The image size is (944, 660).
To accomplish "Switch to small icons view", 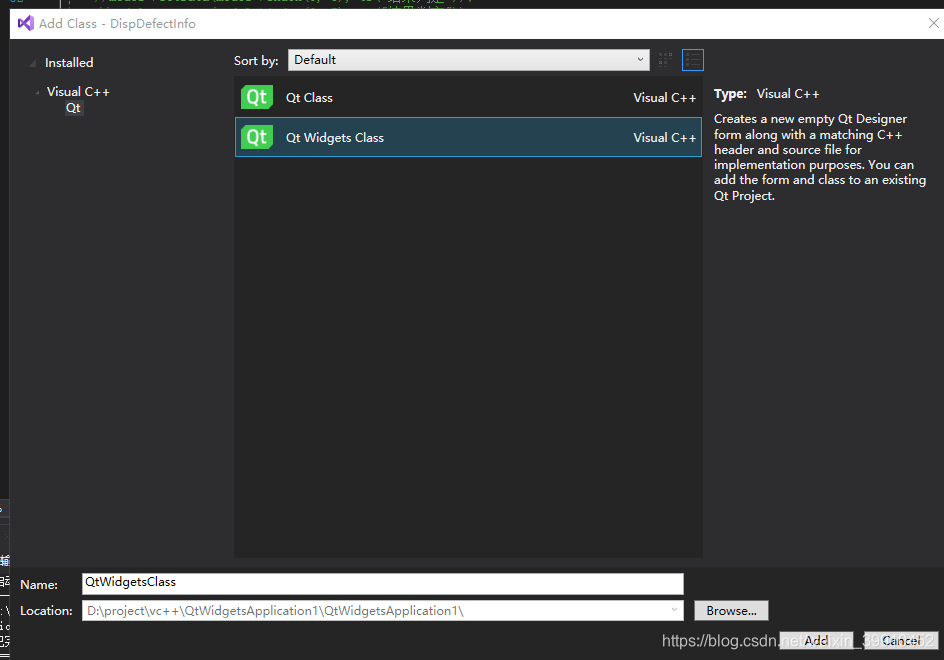I will [665, 60].
